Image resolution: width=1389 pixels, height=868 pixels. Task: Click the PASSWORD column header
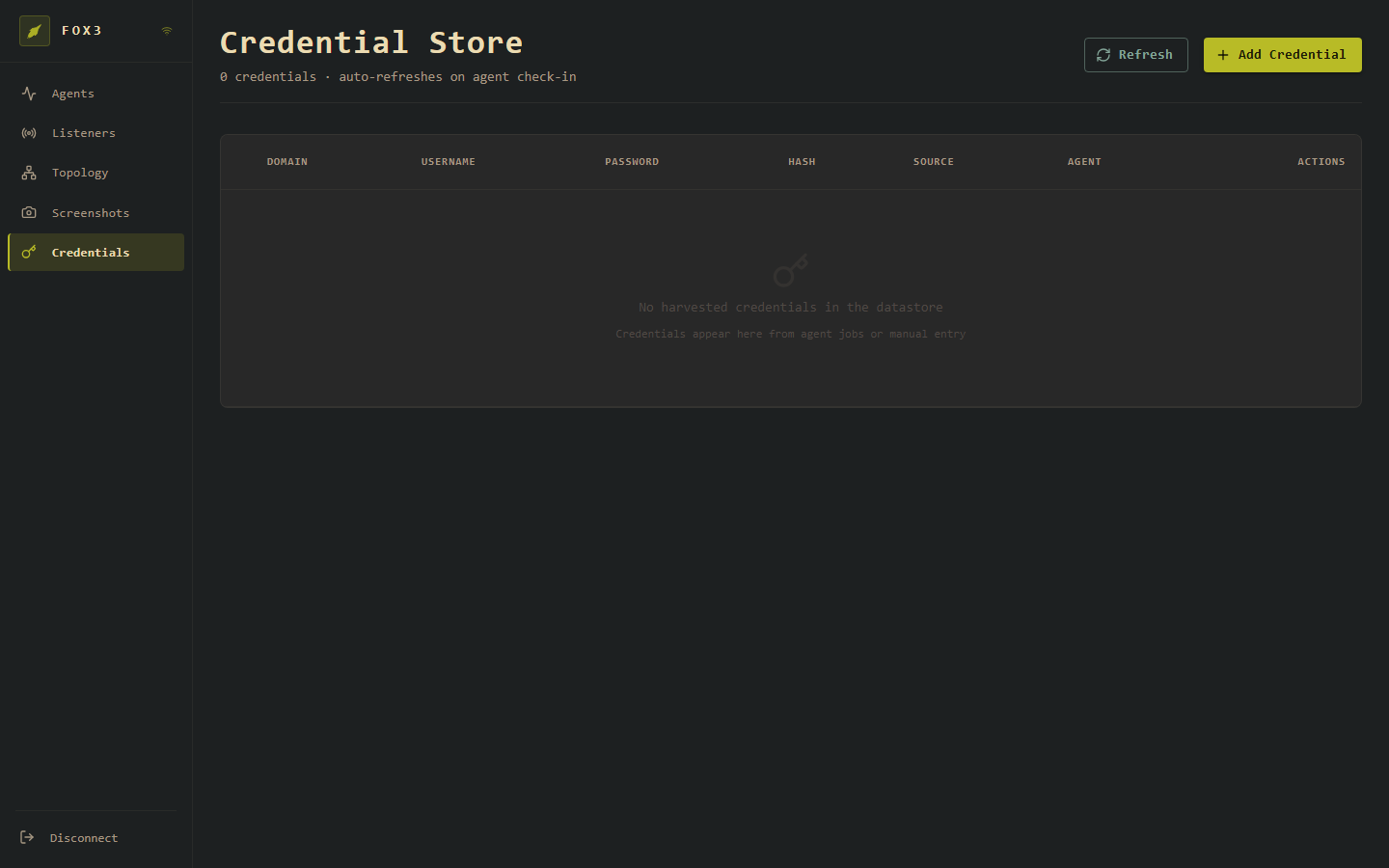[632, 162]
